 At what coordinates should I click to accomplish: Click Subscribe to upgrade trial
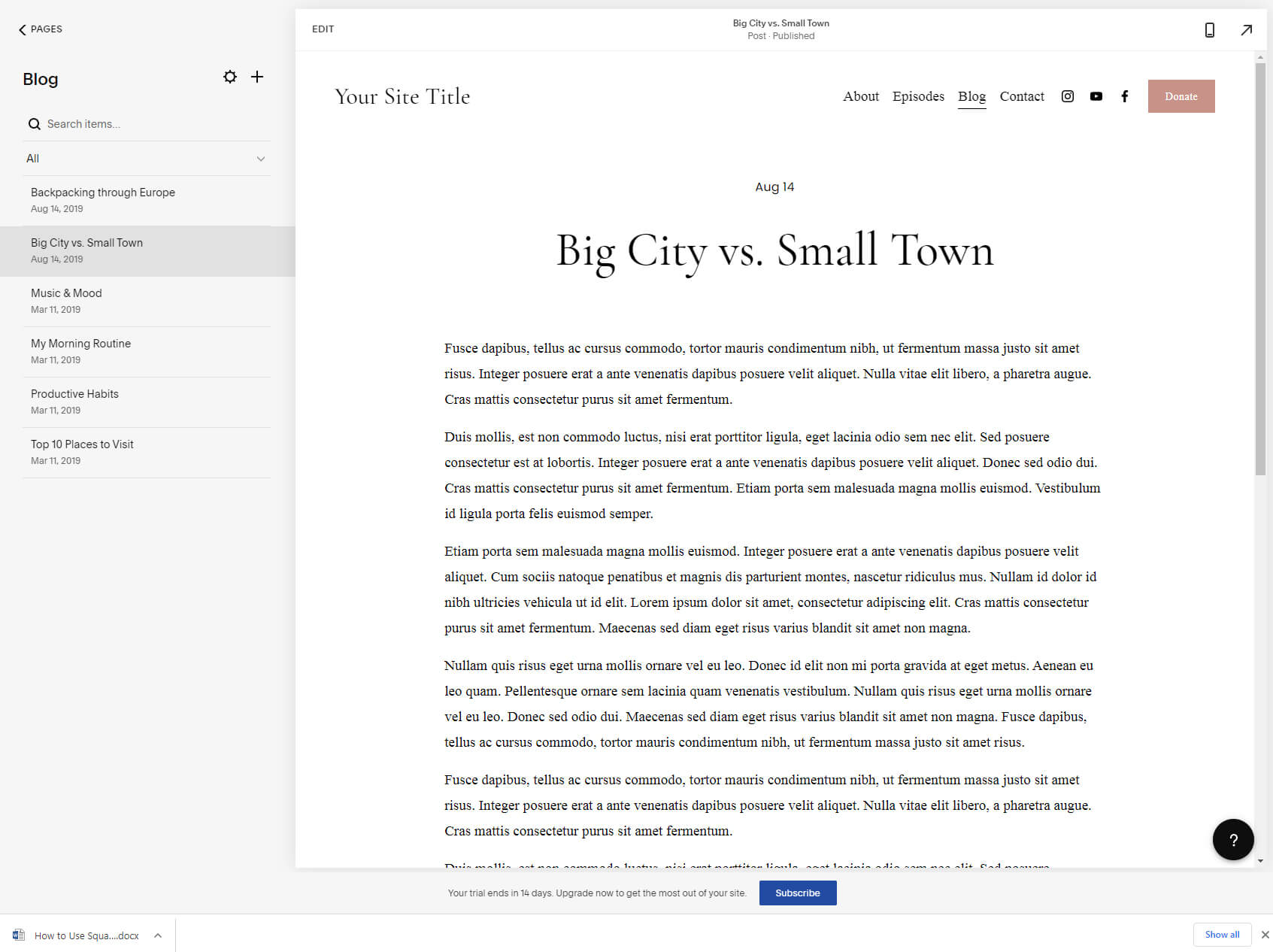coord(797,893)
